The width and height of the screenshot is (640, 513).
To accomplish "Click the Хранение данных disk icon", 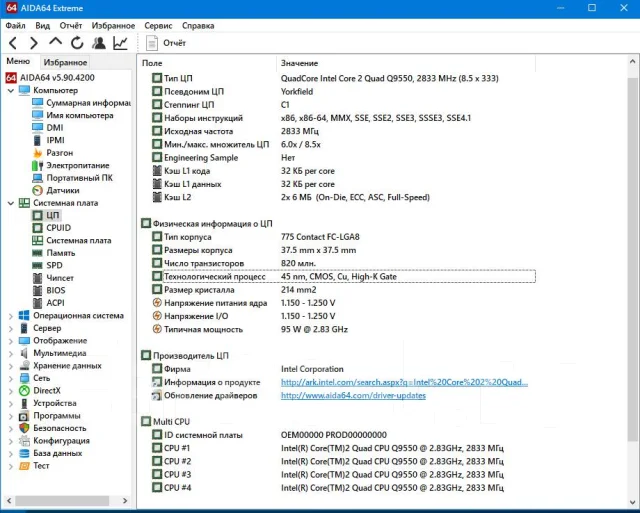I will pyautogui.click(x=24, y=366).
